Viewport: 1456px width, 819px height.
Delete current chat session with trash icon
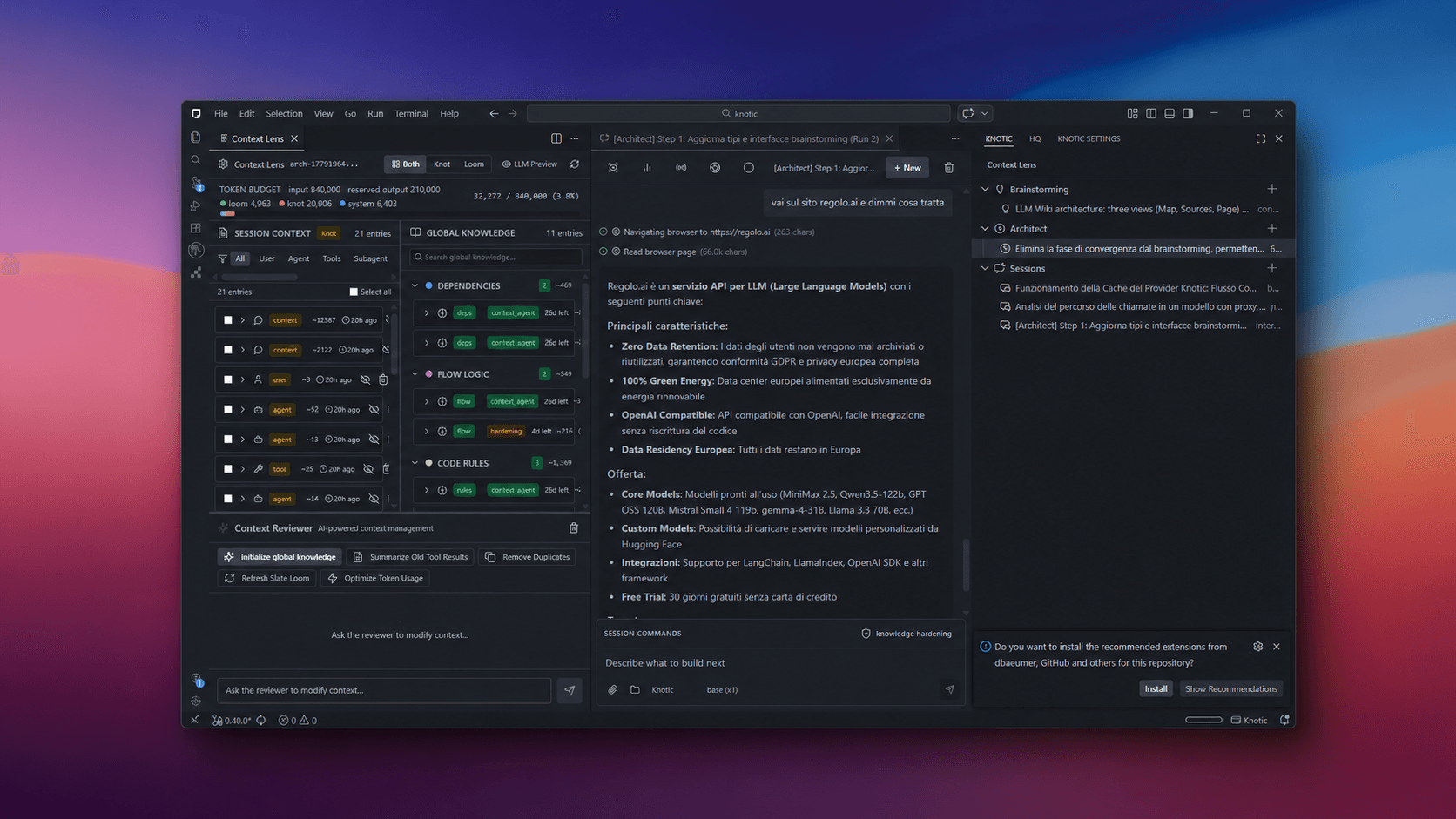(949, 167)
